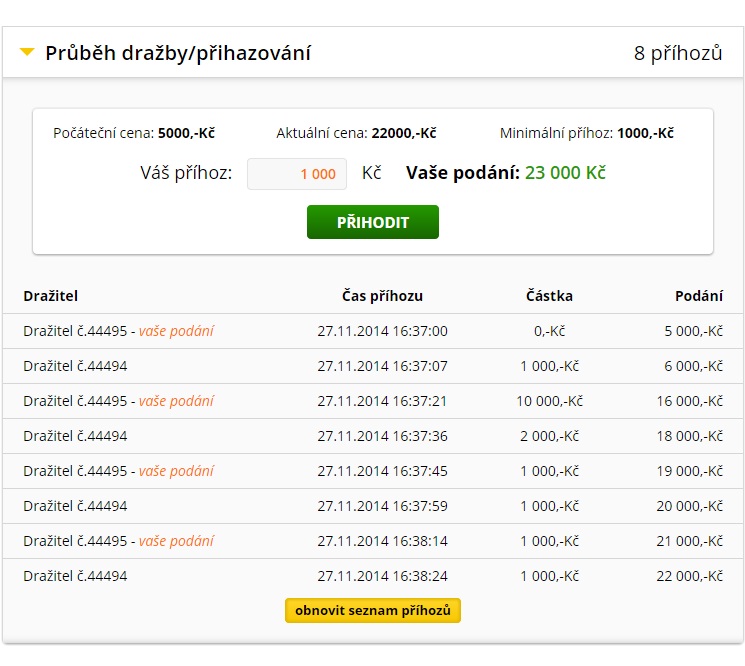Click the green PŘIHODIT button
This screenshot has width=745, height=666.
click(x=372, y=222)
